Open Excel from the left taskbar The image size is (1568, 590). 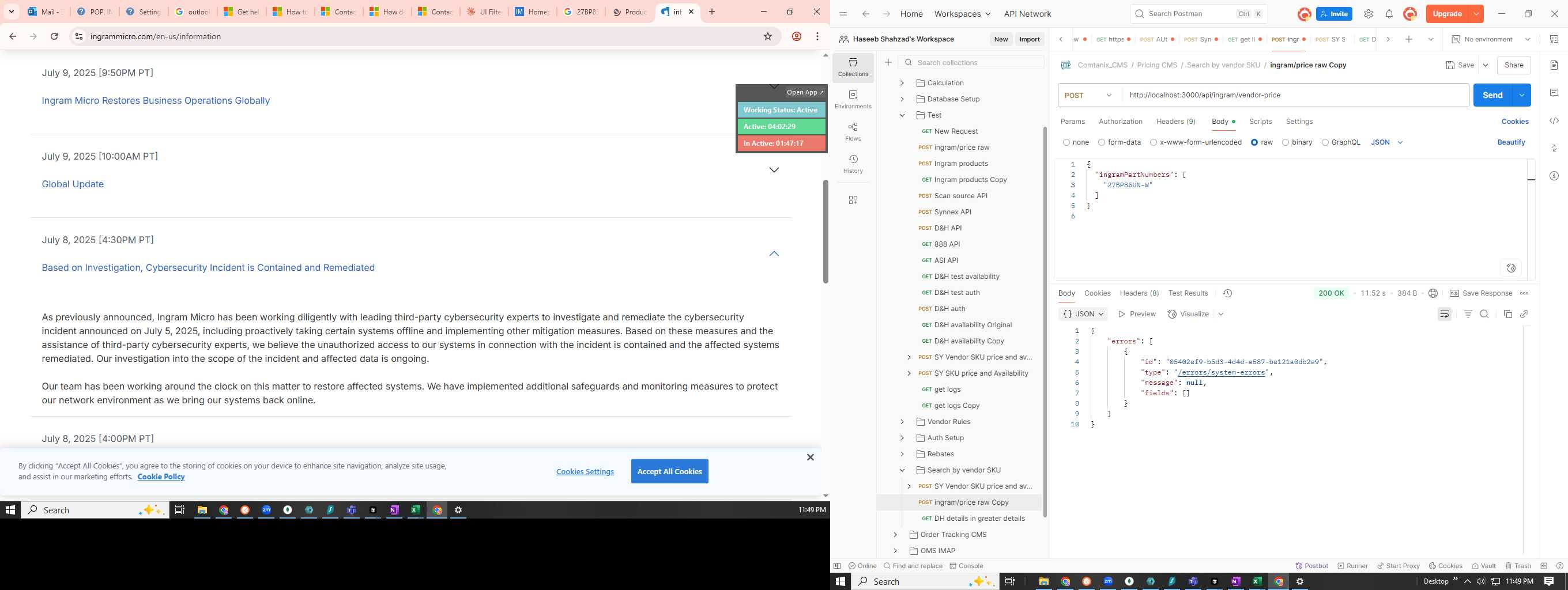415,510
